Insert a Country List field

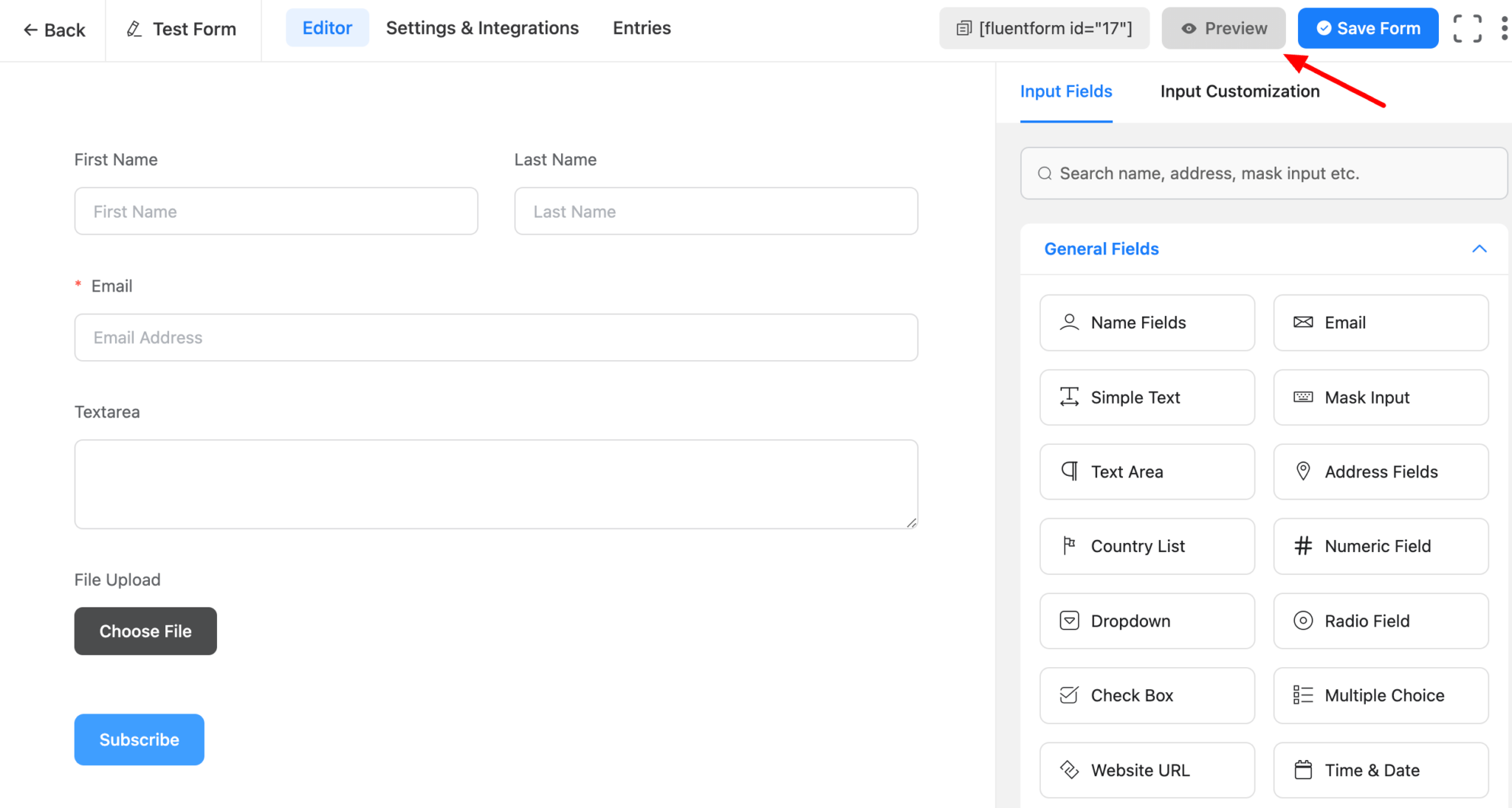(x=1147, y=546)
